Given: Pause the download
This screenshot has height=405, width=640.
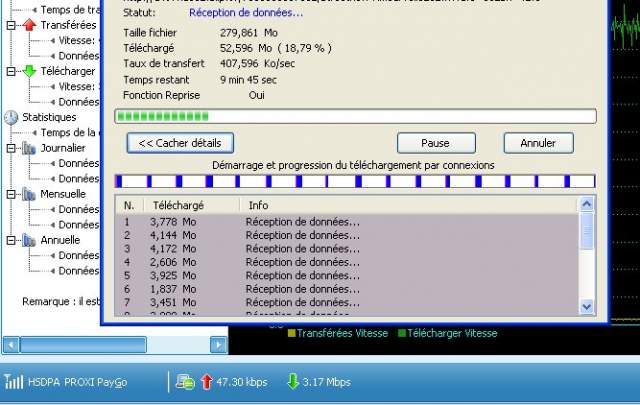Looking at the screenshot, I should pyautogui.click(x=436, y=143).
